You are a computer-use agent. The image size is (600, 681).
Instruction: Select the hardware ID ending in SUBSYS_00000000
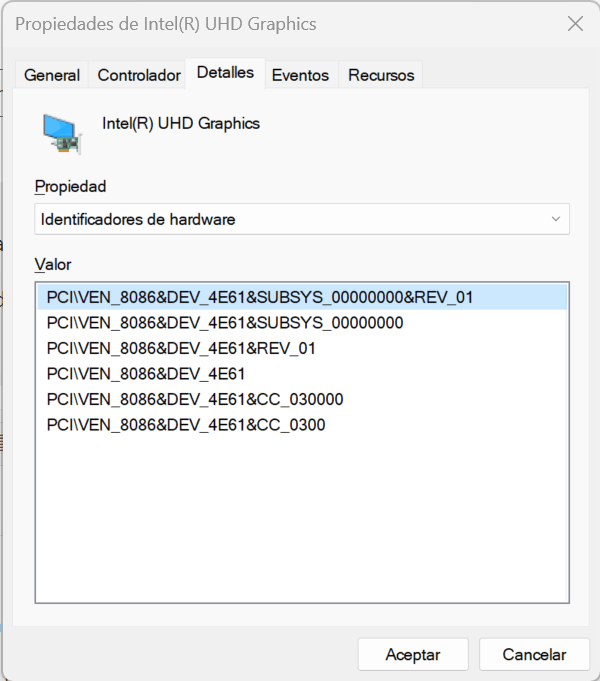click(302, 323)
